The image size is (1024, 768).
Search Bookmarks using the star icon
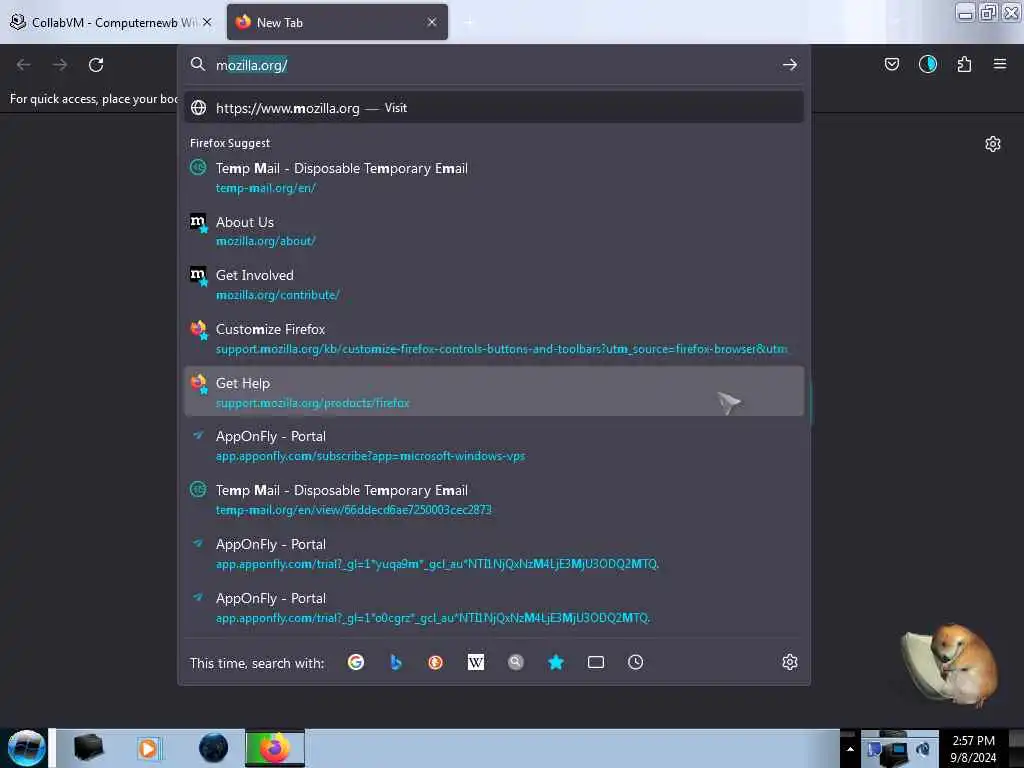click(x=556, y=662)
